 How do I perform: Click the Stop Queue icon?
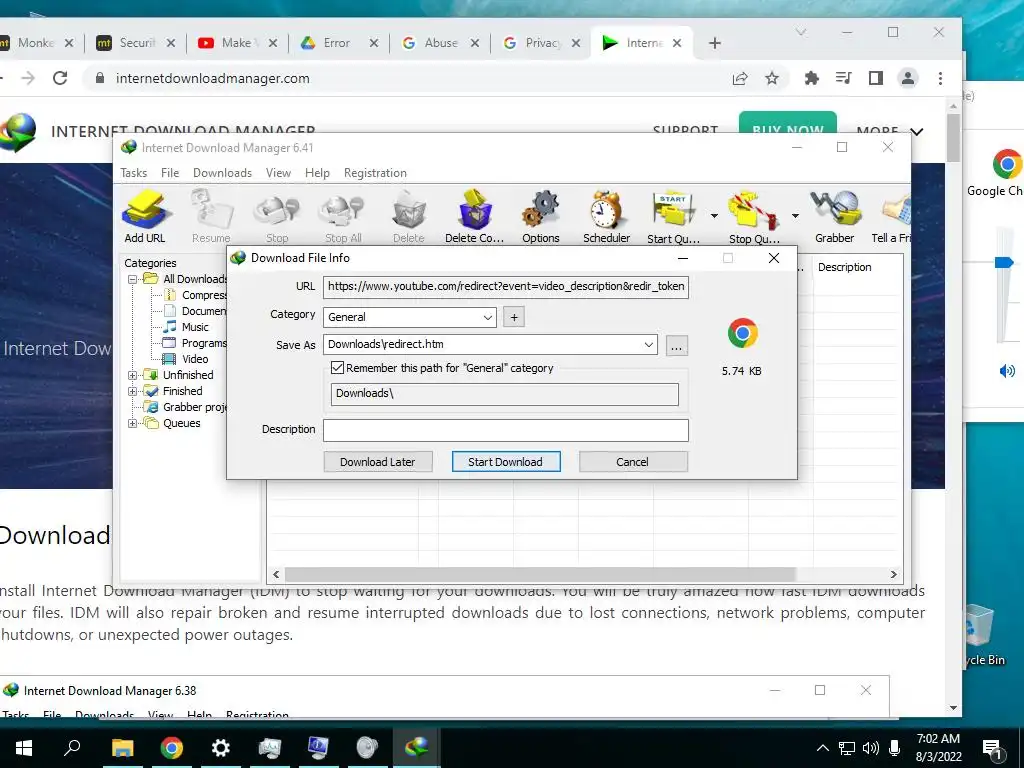(x=754, y=216)
